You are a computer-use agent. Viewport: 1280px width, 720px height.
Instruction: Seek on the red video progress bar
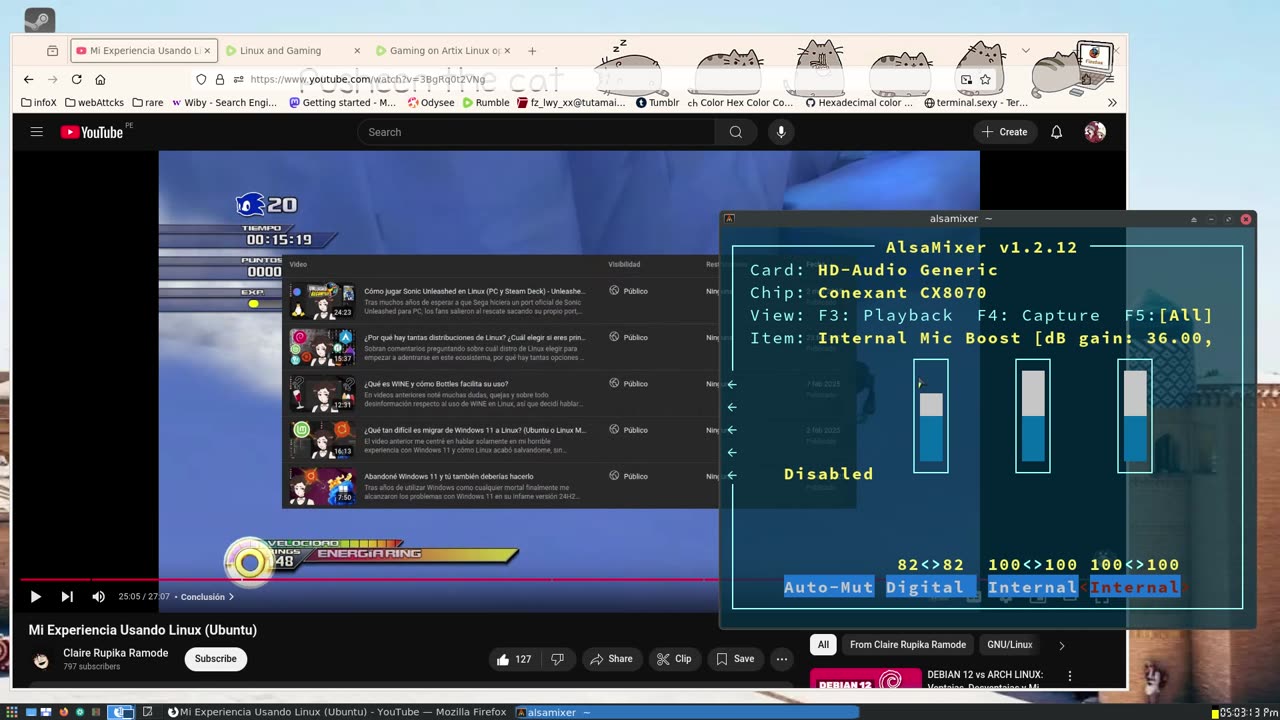(x=369, y=579)
